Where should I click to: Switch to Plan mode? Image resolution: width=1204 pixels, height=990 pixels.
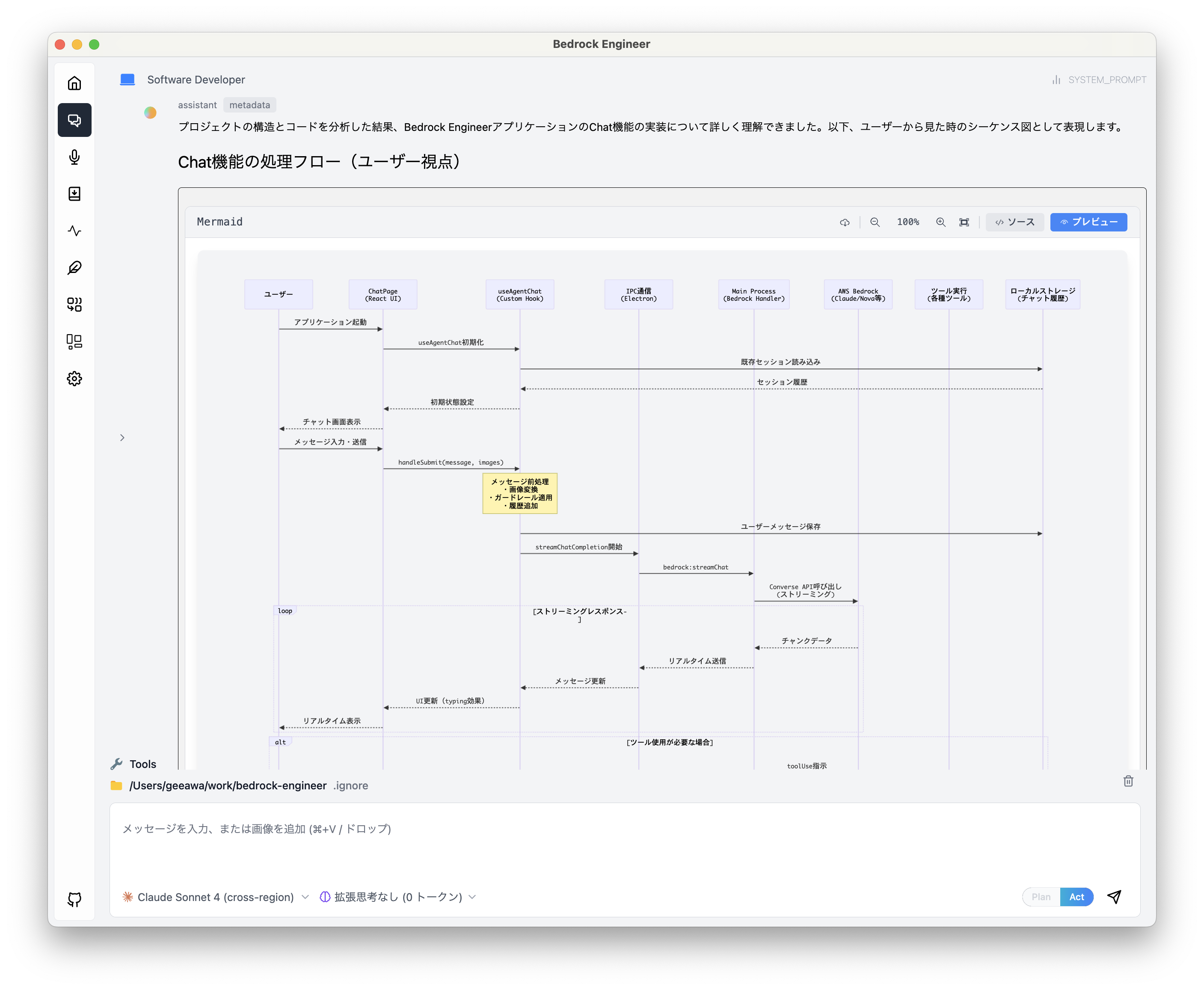1041,896
